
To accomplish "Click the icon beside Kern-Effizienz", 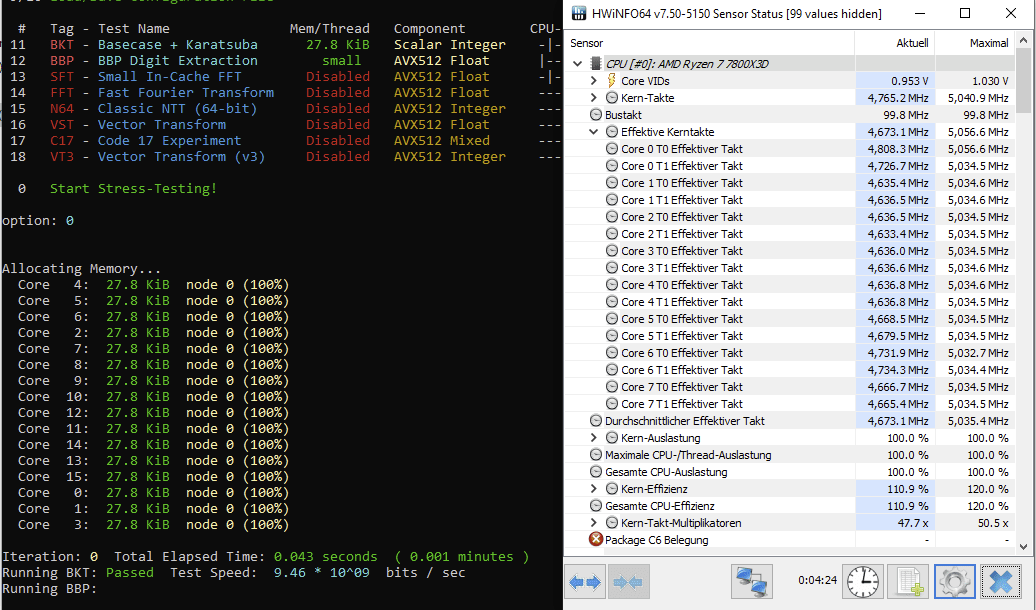I will (612, 488).
